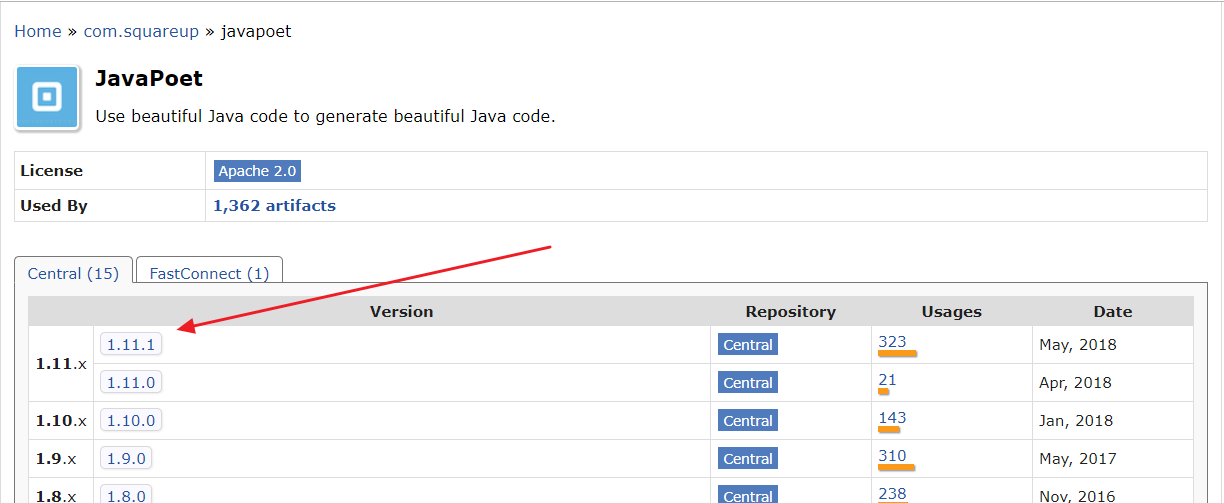Click the Version column header
This screenshot has height=503, width=1224.
pyautogui.click(x=401, y=311)
